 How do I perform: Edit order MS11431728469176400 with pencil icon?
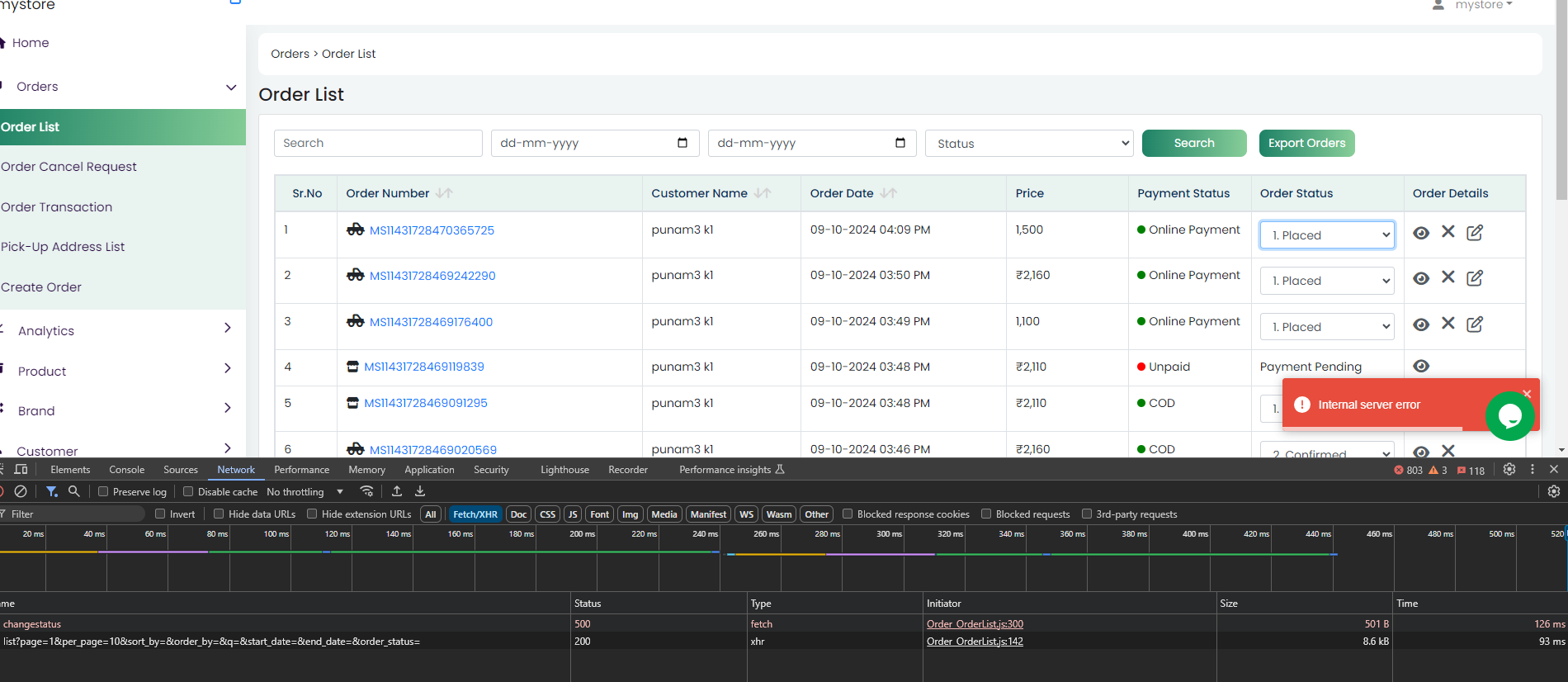pos(1475,324)
